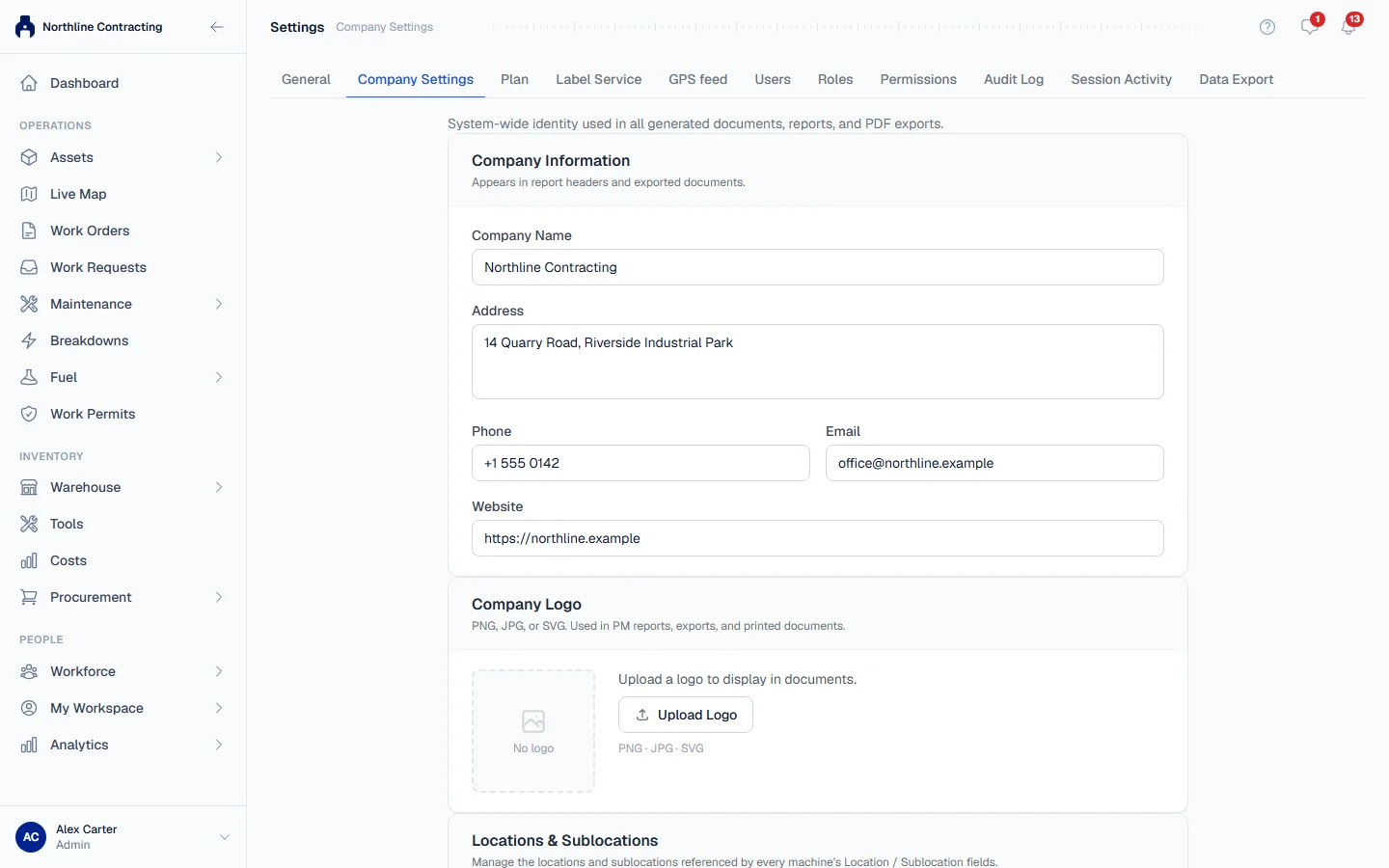This screenshot has height=868, width=1389.
Task: Expand the Analytics submenu chevron
Action: 219,745
